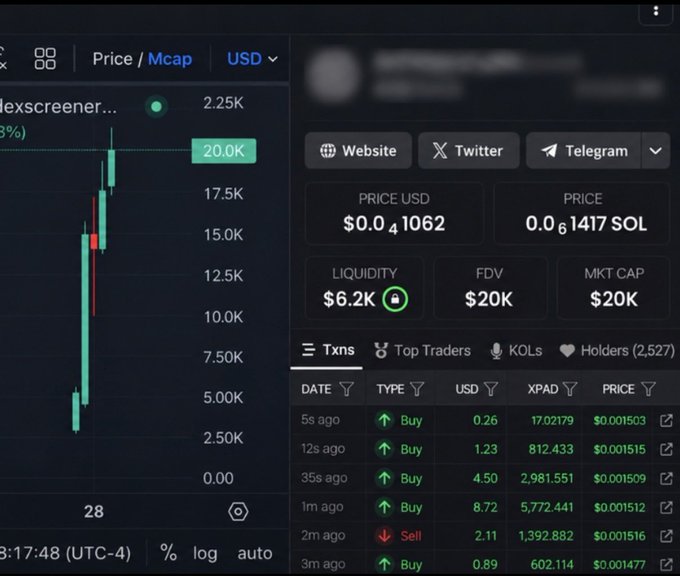Image resolution: width=680 pixels, height=576 pixels.
Task: Click the green status dot beside dexscreener
Action: click(157, 106)
